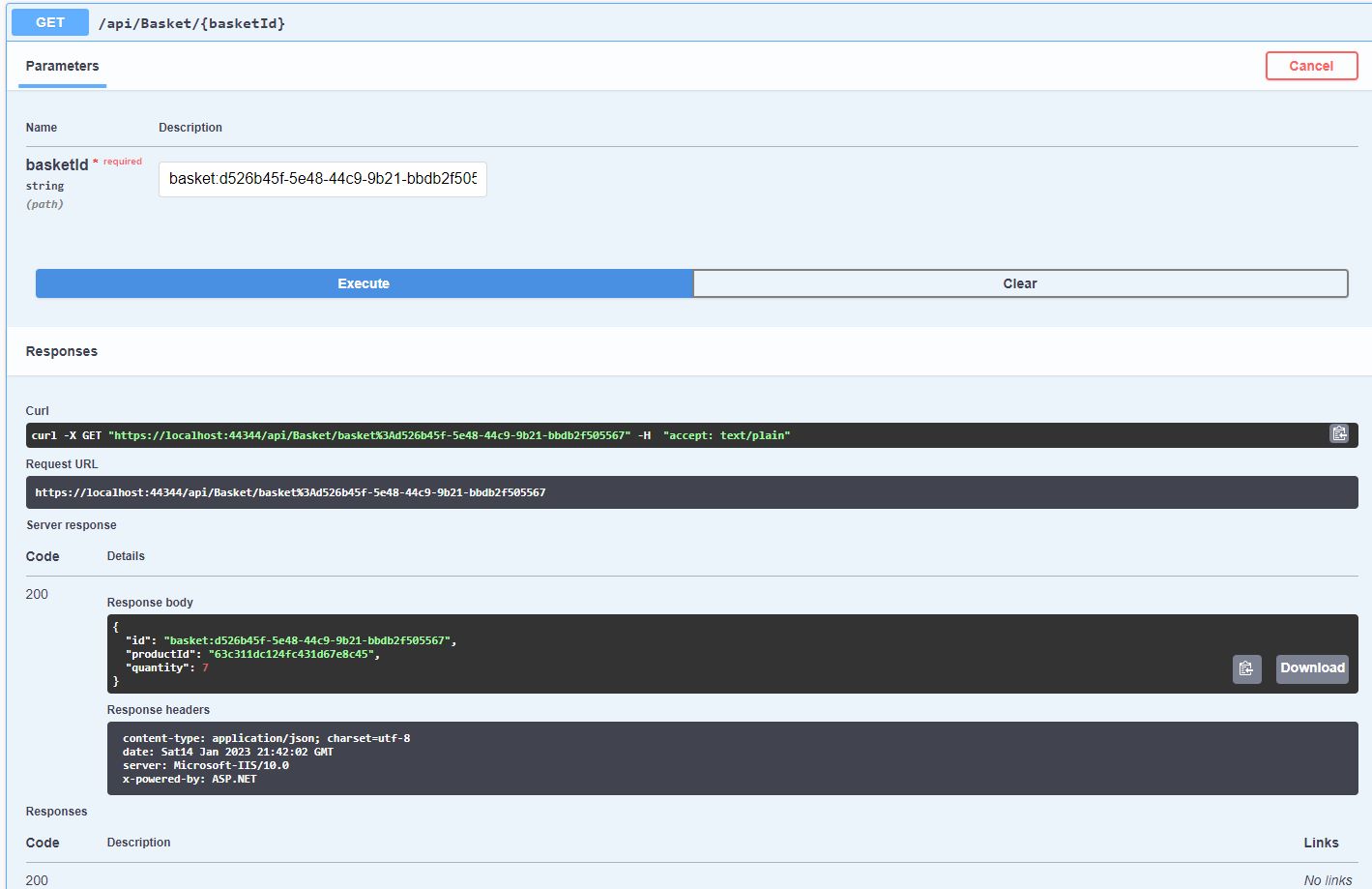The width and height of the screenshot is (1372, 889).
Task: Click the Response body section label
Action: [x=150, y=602]
